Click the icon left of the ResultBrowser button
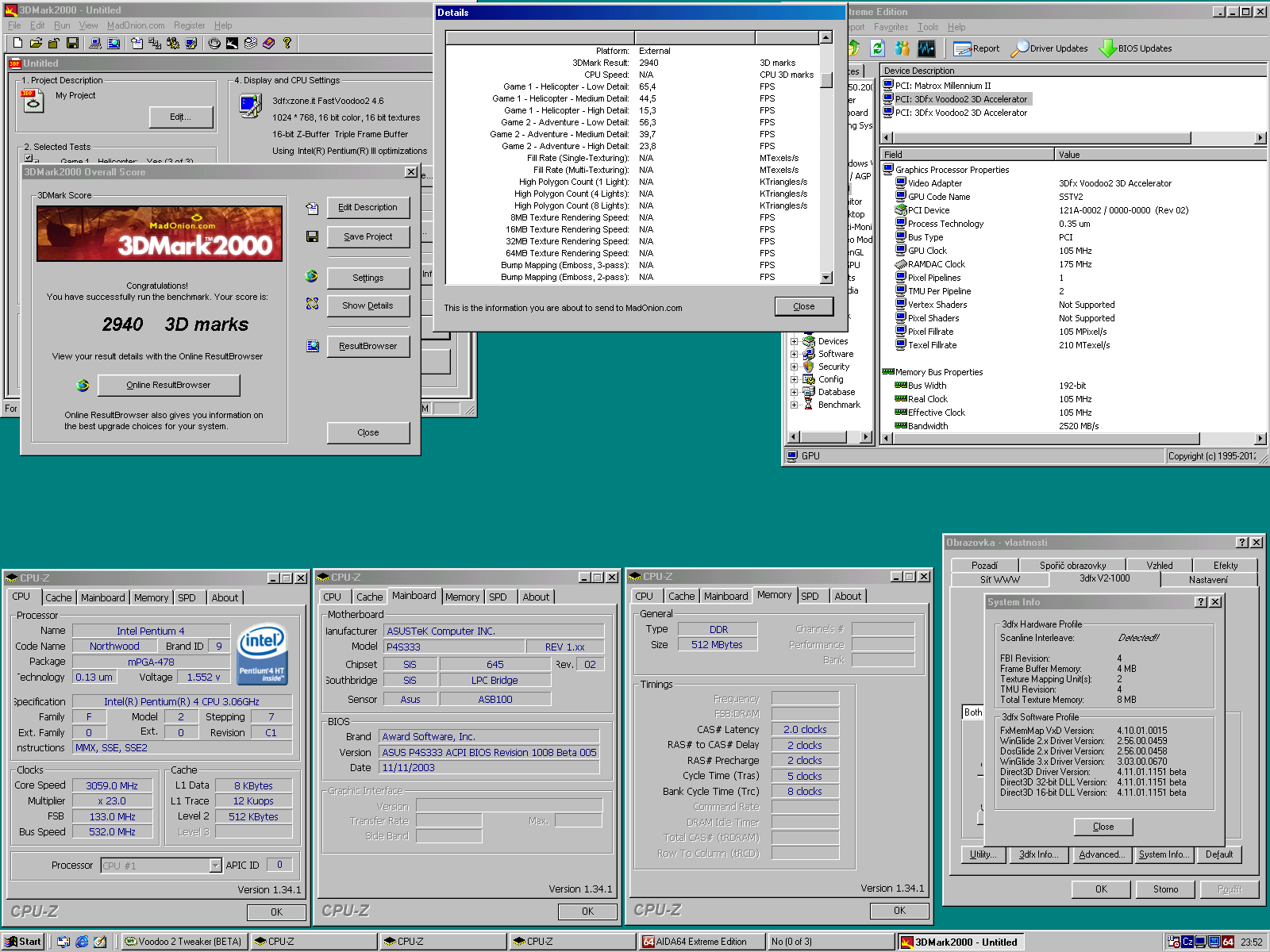The width and height of the screenshot is (1270, 952). (x=313, y=346)
